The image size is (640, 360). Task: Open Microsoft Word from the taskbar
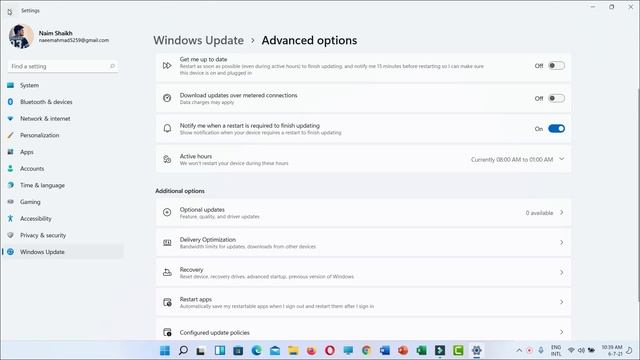[x=384, y=350]
